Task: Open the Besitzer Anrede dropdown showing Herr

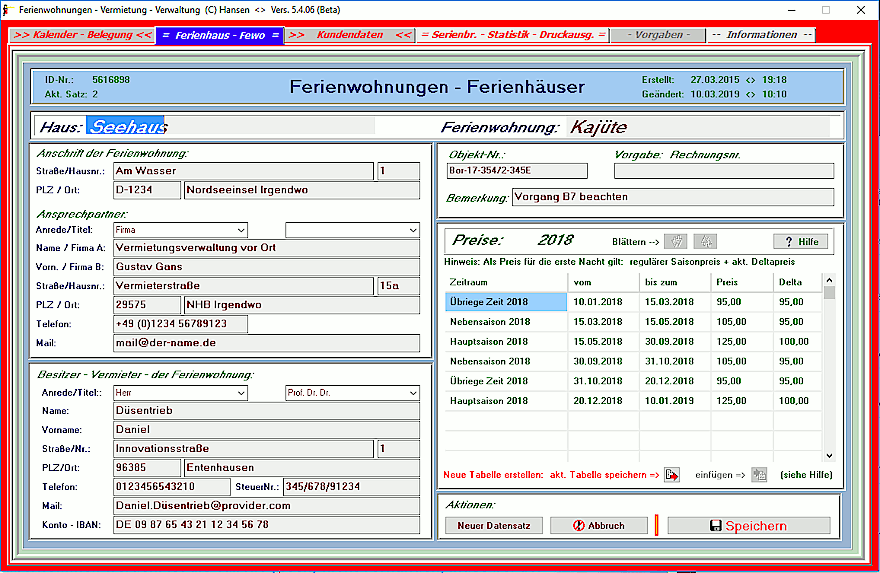Action: pyautogui.click(x=180, y=393)
